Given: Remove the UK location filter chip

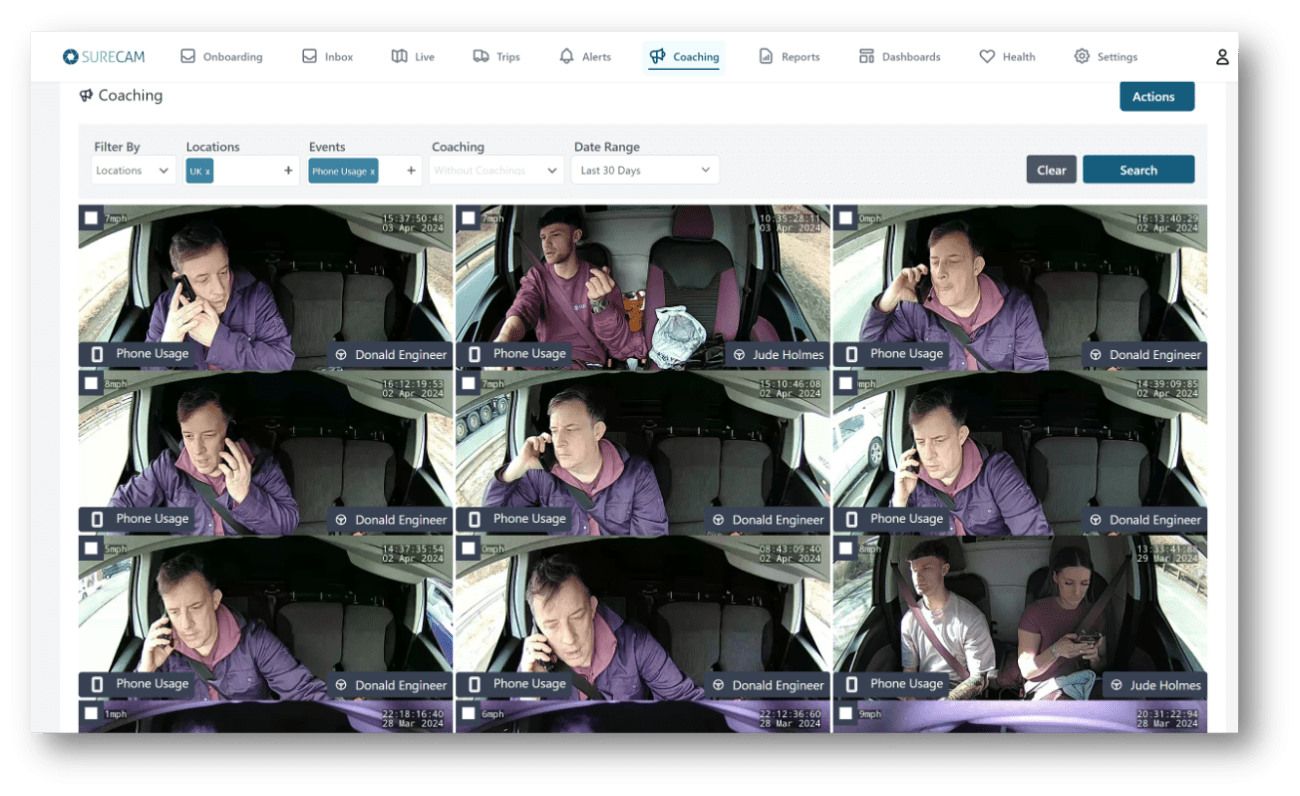Looking at the screenshot, I should pyautogui.click(x=208, y=172).
